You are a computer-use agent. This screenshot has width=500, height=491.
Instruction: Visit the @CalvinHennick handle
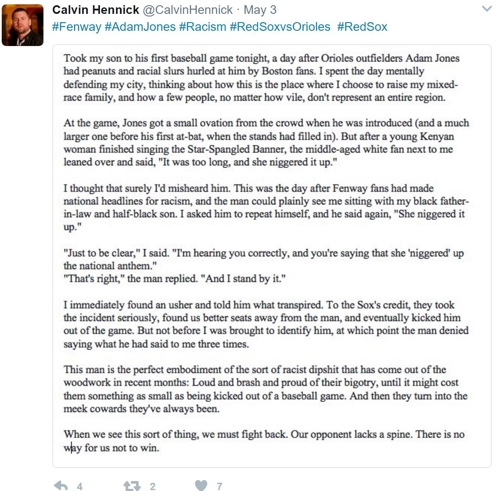click(188, 10)
